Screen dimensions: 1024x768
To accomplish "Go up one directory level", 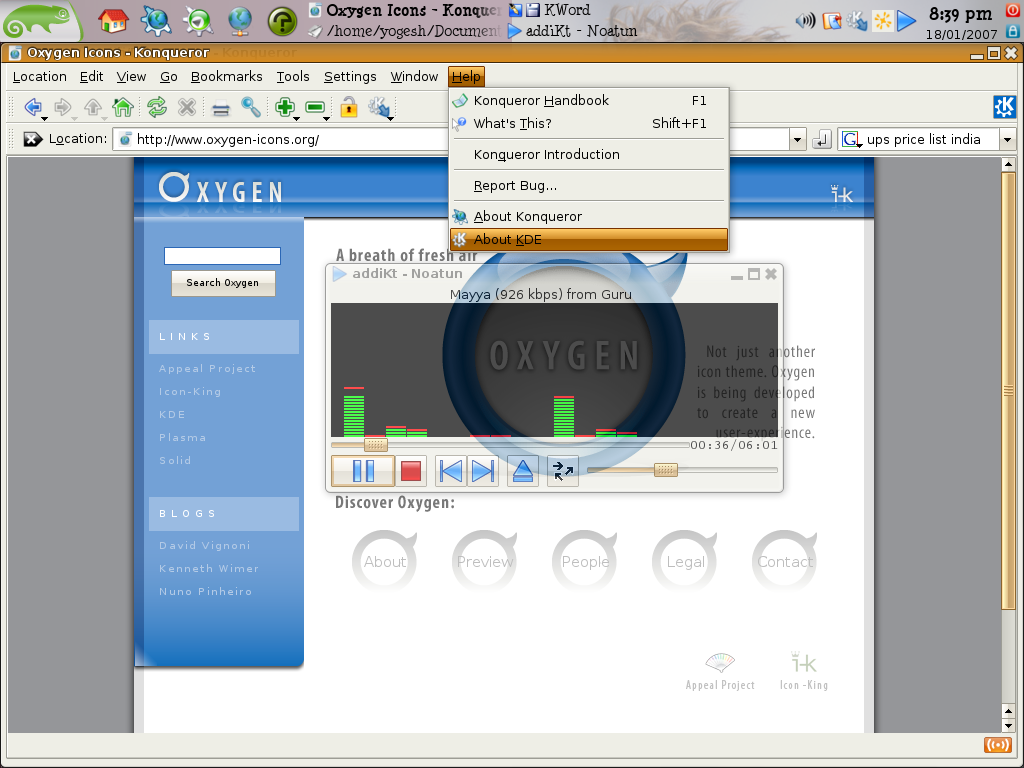I will click(93, 106).
